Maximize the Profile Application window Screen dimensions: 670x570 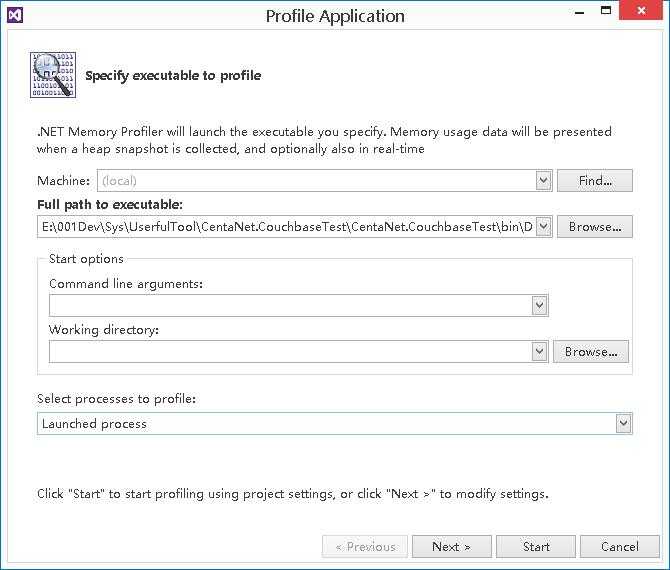[607, 12]
